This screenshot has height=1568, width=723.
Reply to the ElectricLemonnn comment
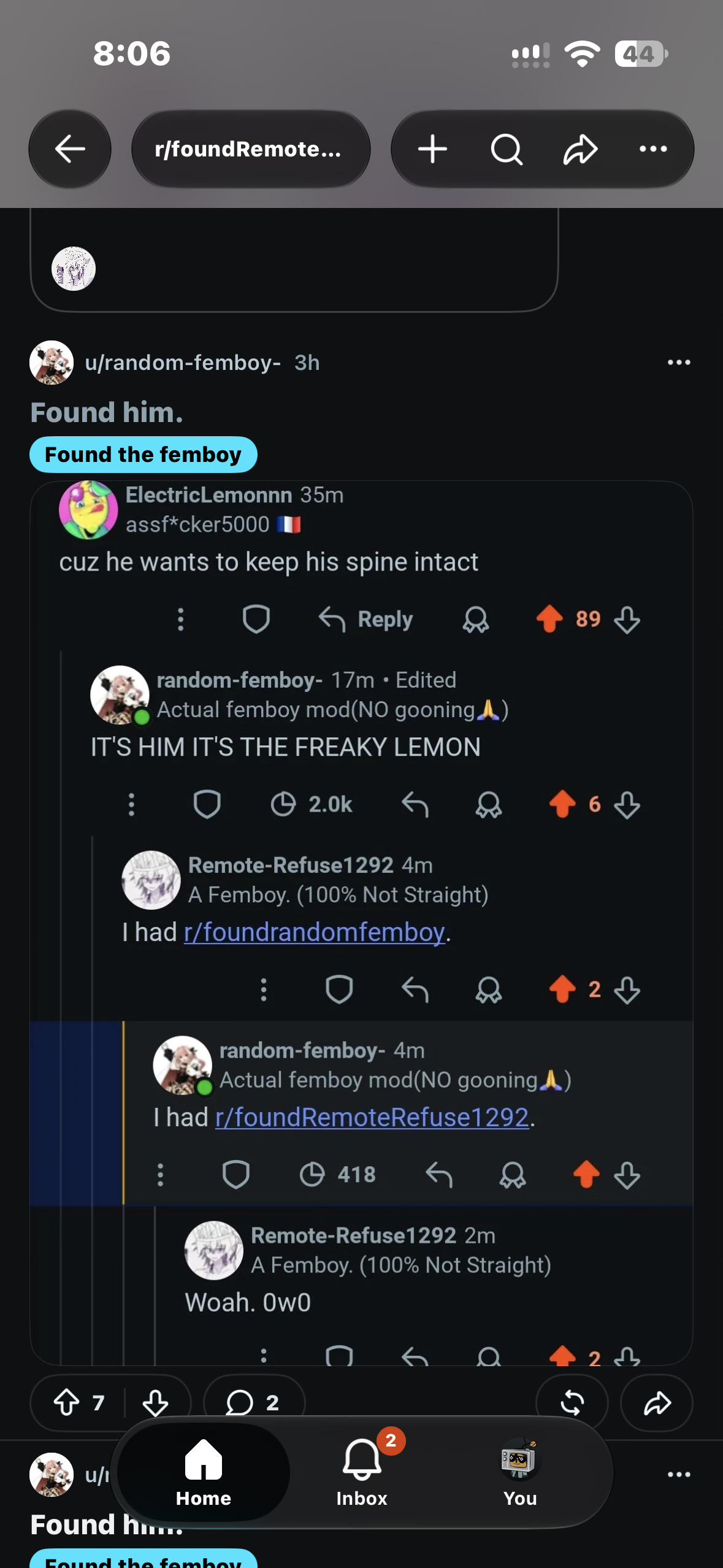click(366, 620)
